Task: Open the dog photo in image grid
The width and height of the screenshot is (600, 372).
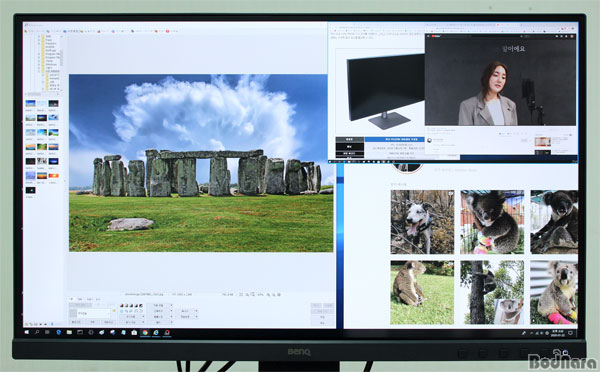Action: coord(422,222)
